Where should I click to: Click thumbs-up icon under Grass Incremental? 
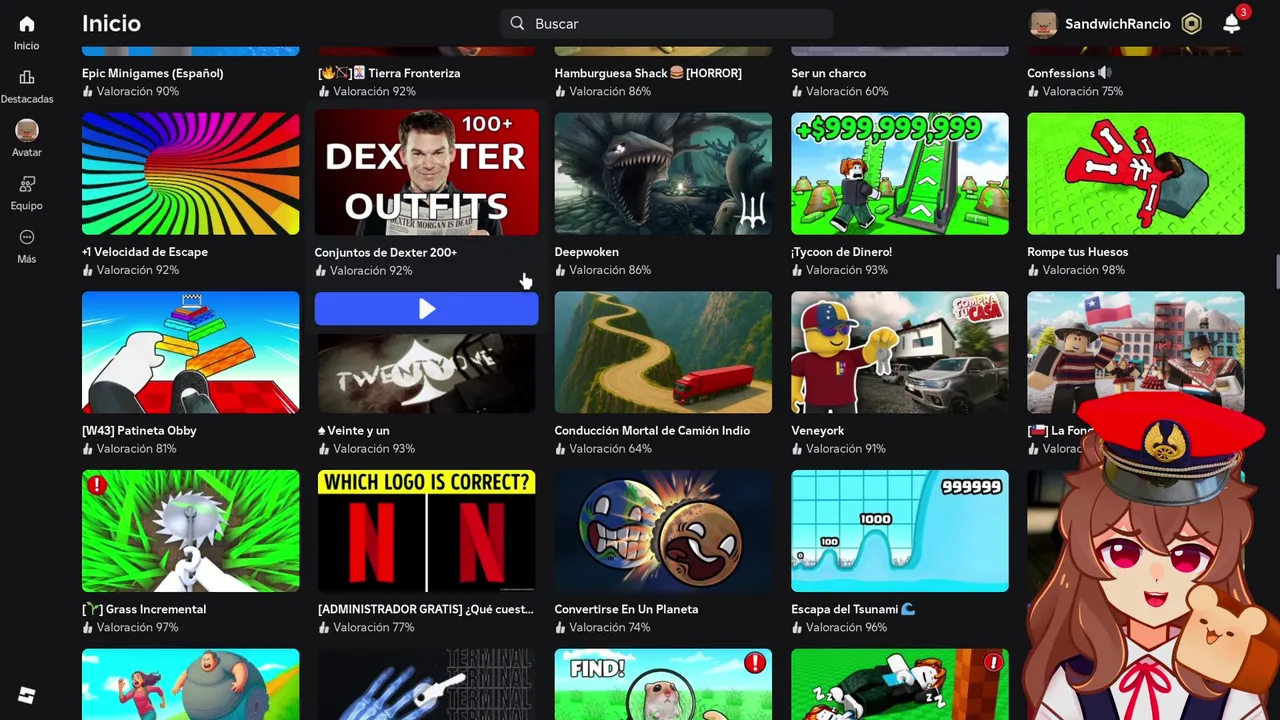point(88,627)
